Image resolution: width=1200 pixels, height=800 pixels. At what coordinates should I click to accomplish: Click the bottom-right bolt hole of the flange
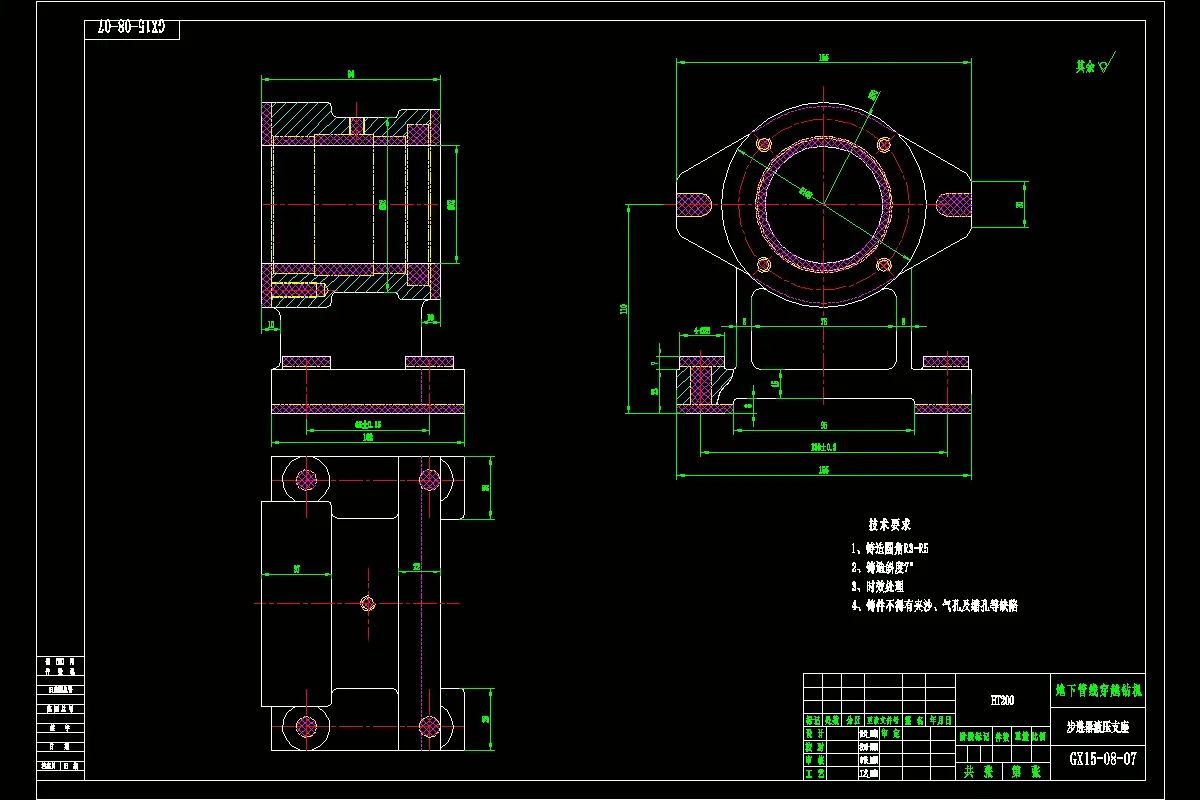coord(883,265)
